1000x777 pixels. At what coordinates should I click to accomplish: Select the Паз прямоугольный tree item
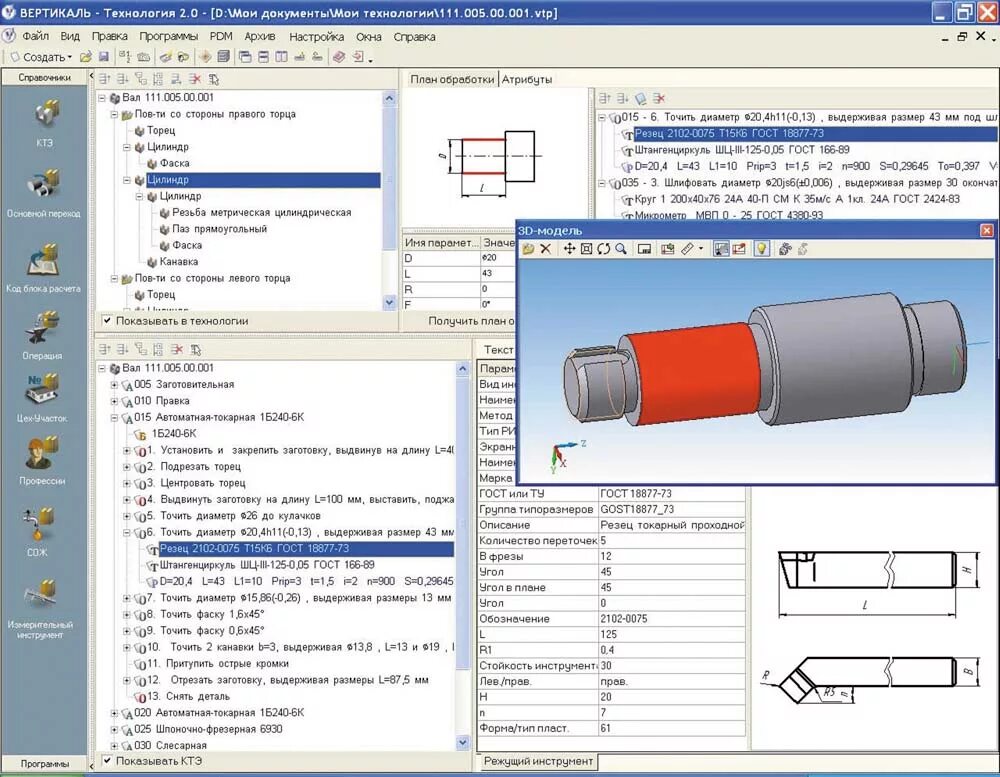[x=219, y=229]
